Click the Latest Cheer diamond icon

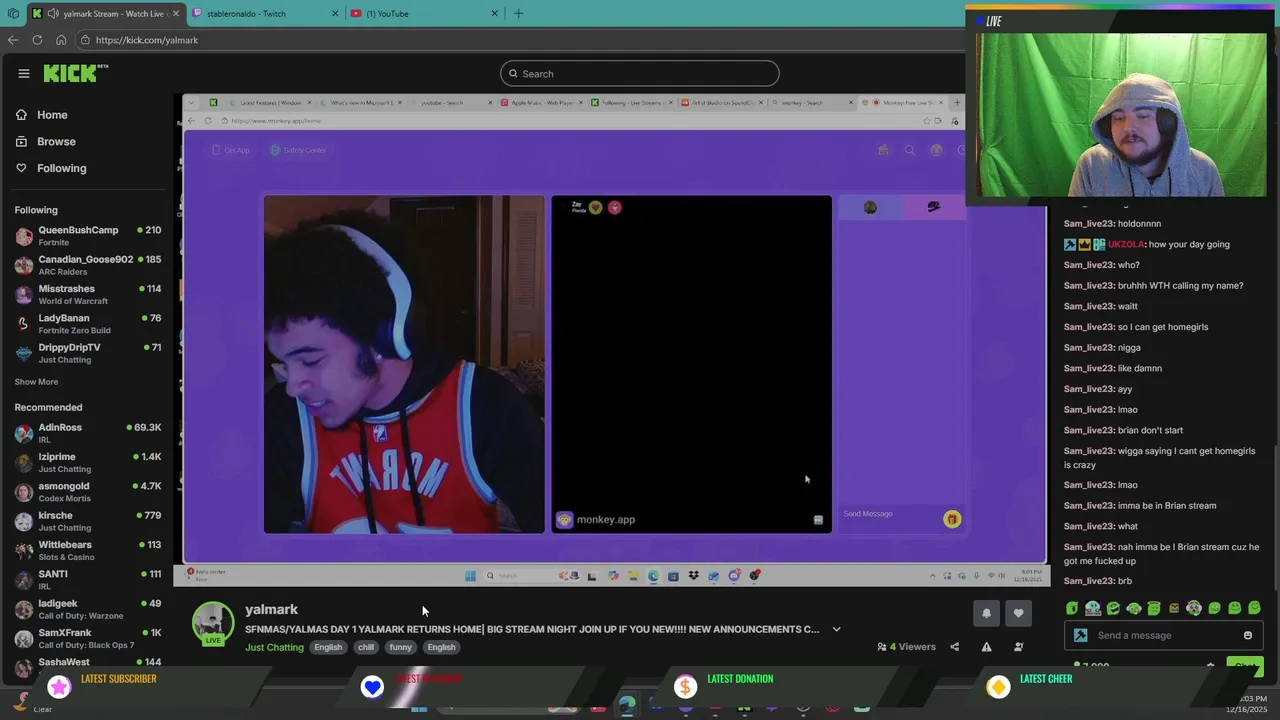click(x=998, y=686)
